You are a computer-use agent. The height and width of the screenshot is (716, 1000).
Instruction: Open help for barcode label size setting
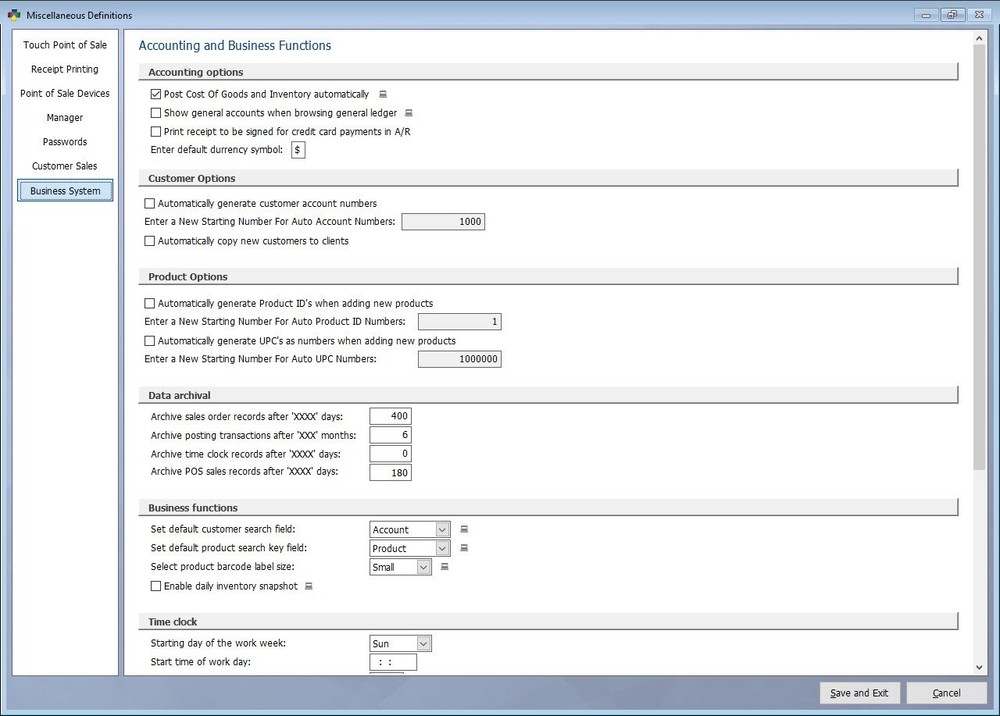(444, 566)
